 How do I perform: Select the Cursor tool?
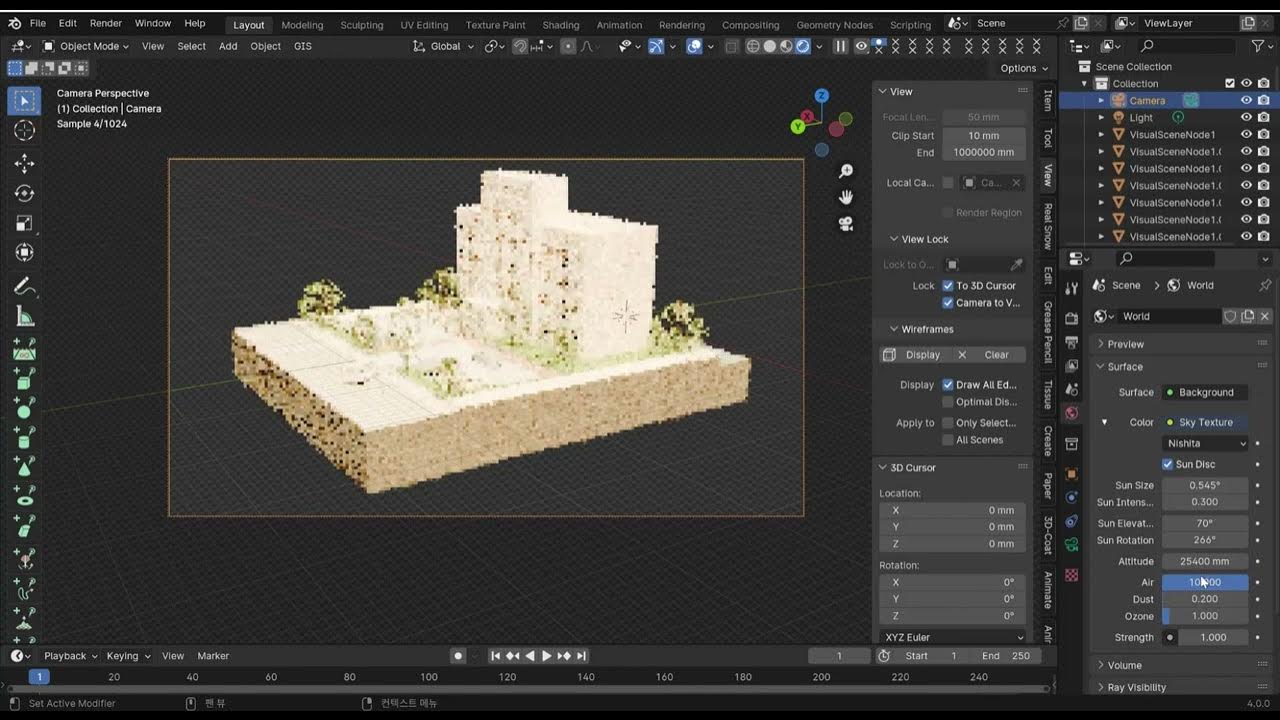pyautogui.click(x=24, y=130)
